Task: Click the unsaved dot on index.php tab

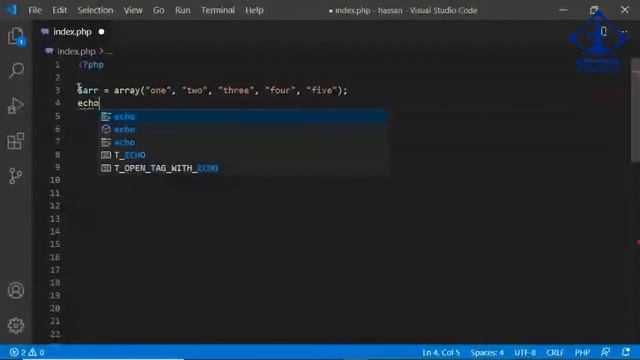Action: point(101,32)
